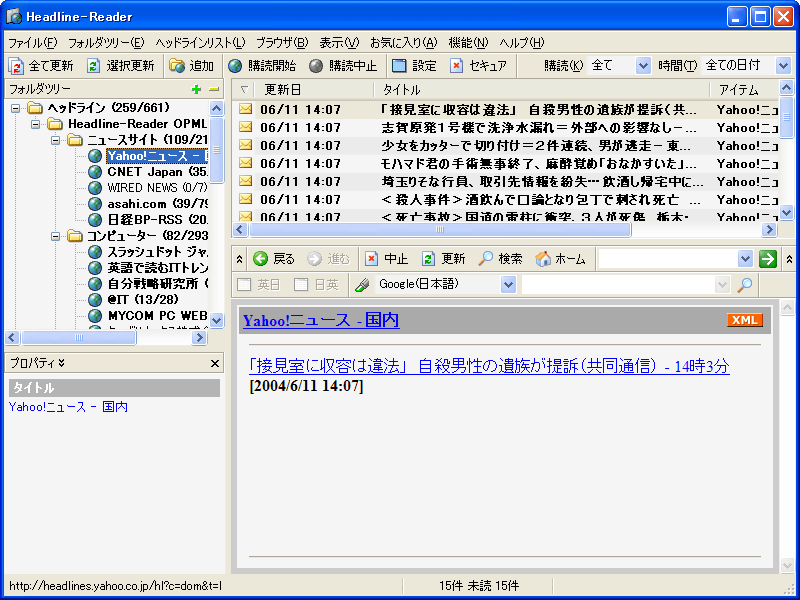Click the orange XML badge
800x600 pixels.
(745, 320)
